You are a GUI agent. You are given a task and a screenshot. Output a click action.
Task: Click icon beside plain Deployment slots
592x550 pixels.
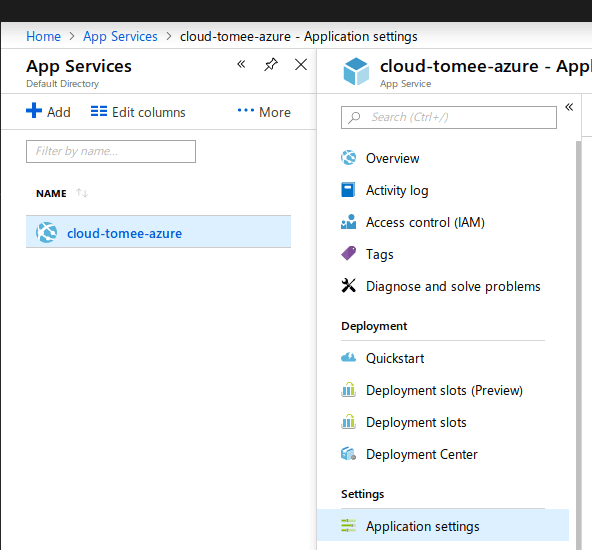pos(348,422)
